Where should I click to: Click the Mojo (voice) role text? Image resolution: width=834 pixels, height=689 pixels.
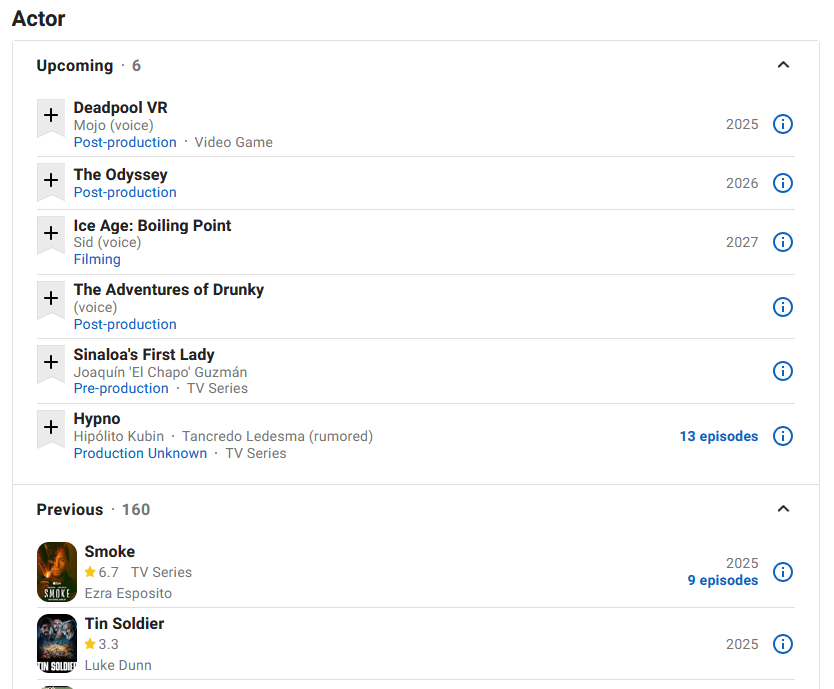coord(113,125)
